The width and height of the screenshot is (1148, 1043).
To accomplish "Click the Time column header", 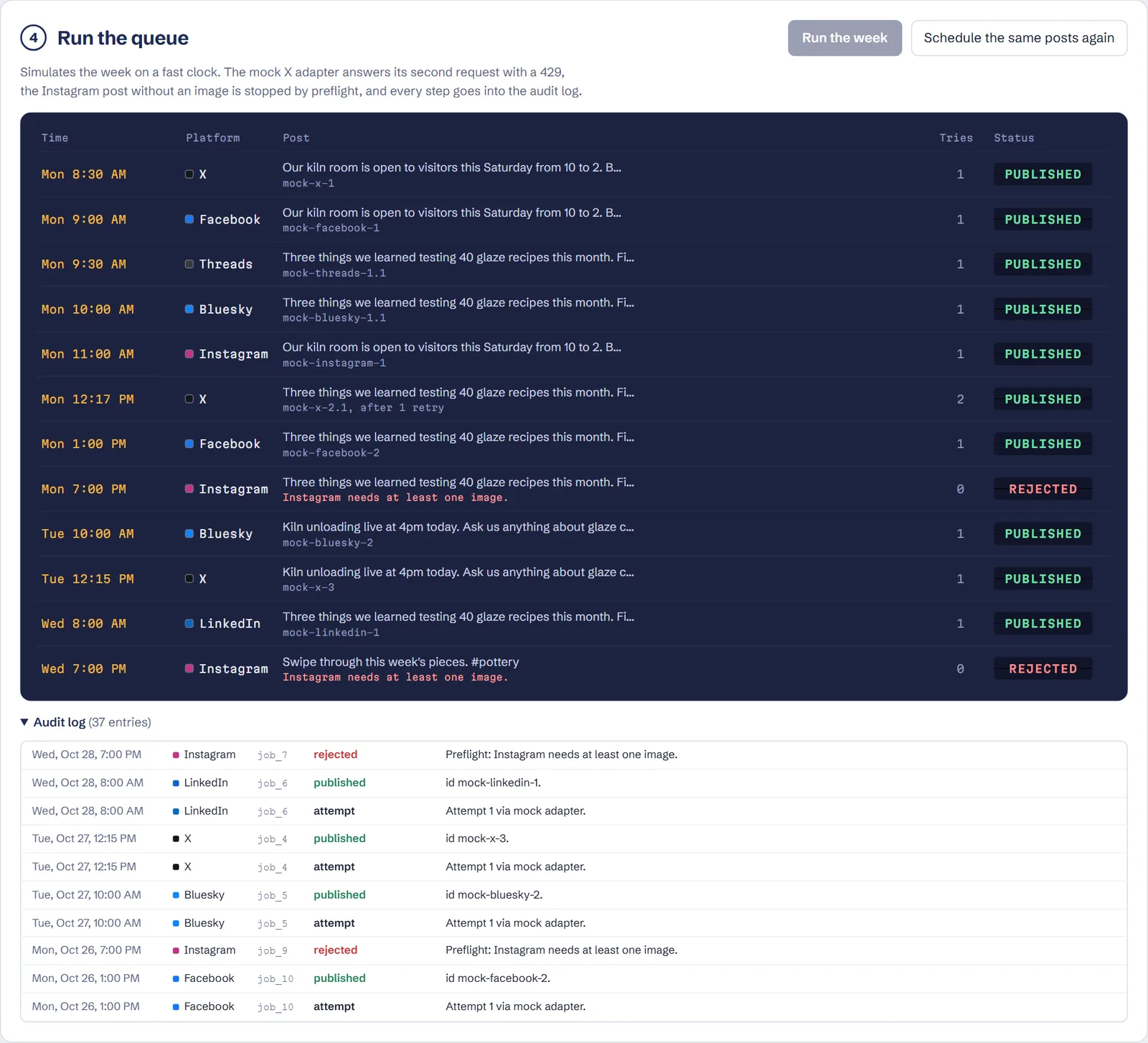I will 55,138.
